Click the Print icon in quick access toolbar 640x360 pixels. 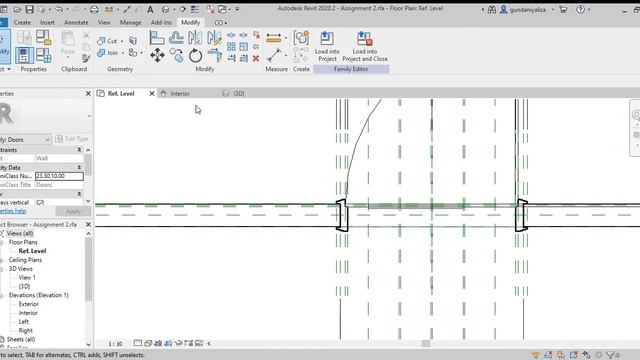[x=94, y=9]
